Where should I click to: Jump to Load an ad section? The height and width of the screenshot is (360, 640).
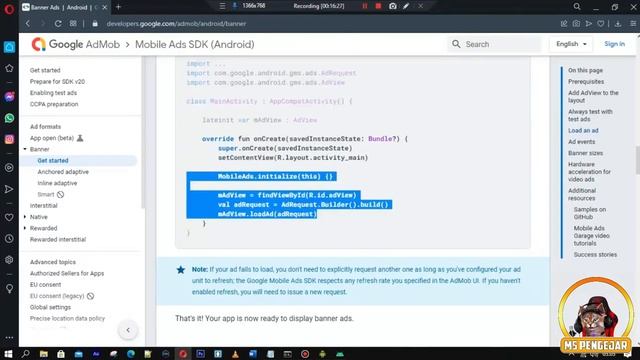point(583,131)
